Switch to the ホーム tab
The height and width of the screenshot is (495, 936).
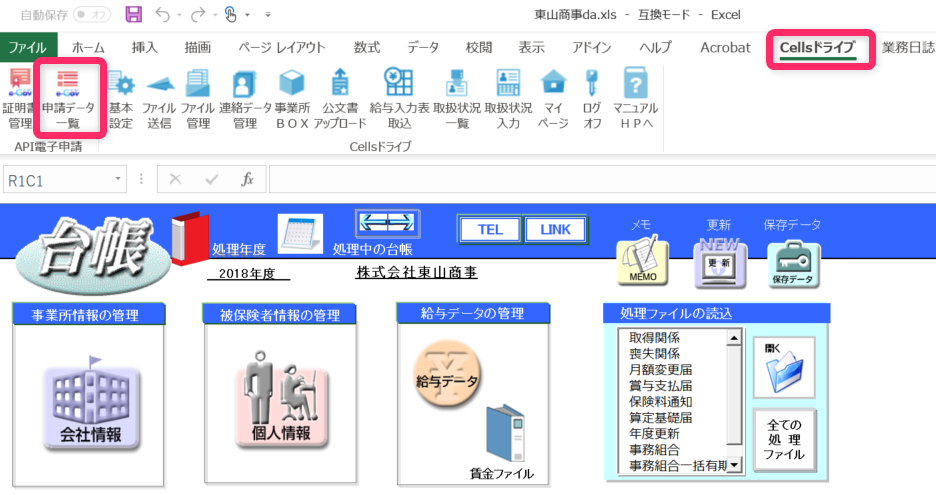click(x=88, y=48)
